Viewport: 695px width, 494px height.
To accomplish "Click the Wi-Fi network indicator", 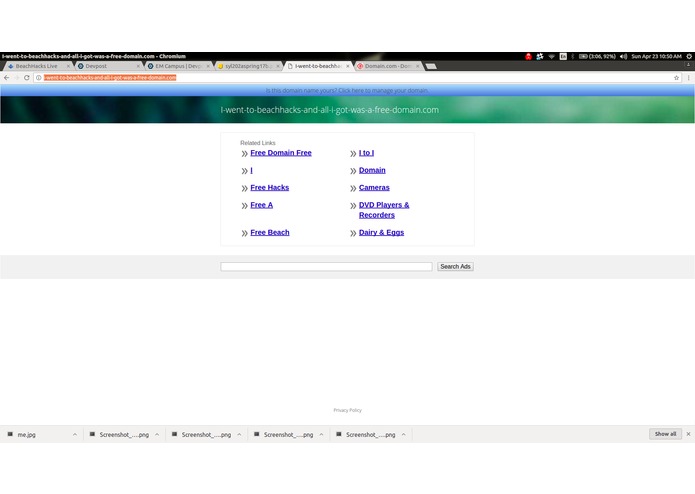I will 552,56.
